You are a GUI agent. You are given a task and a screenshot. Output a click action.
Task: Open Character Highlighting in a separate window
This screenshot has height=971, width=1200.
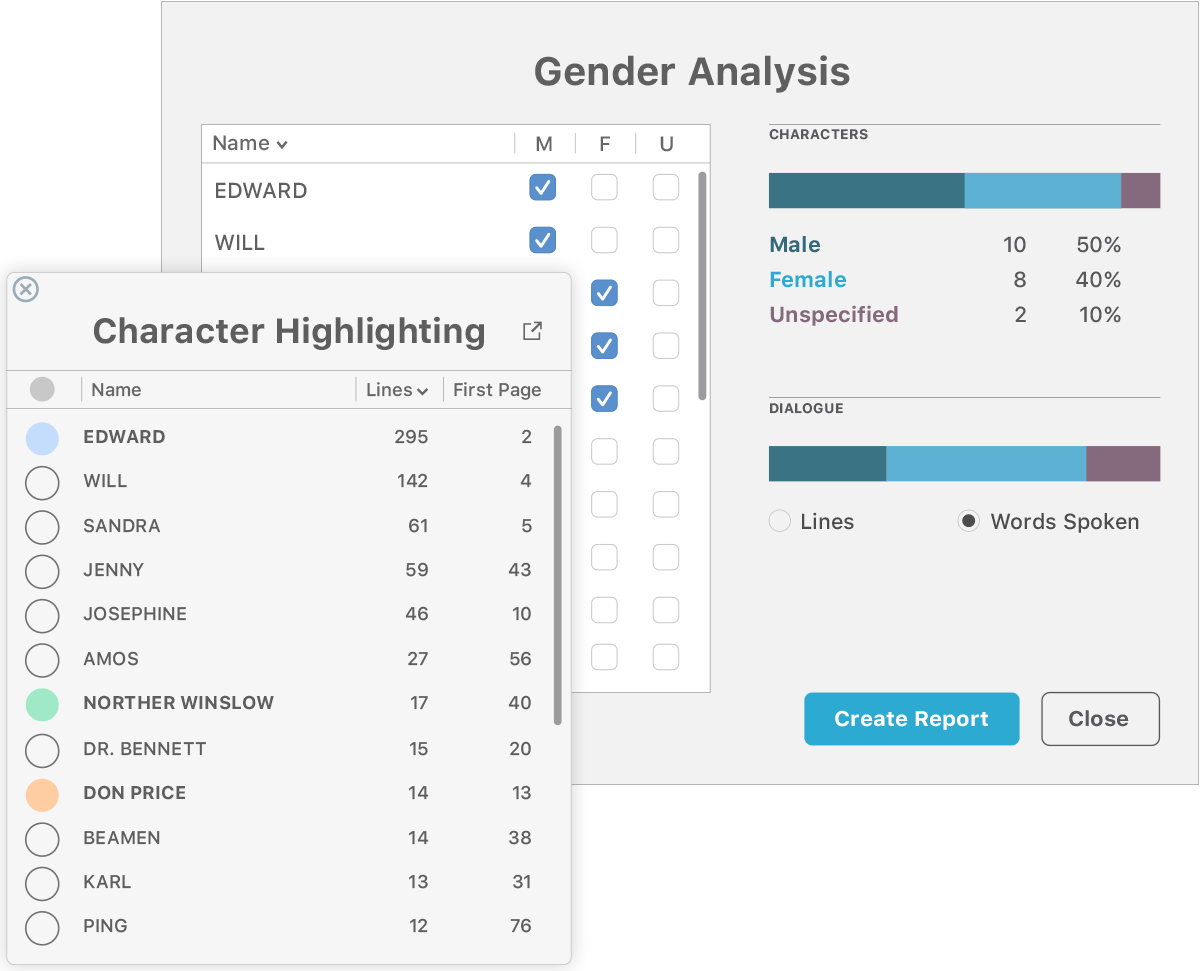tap(532, 330)
